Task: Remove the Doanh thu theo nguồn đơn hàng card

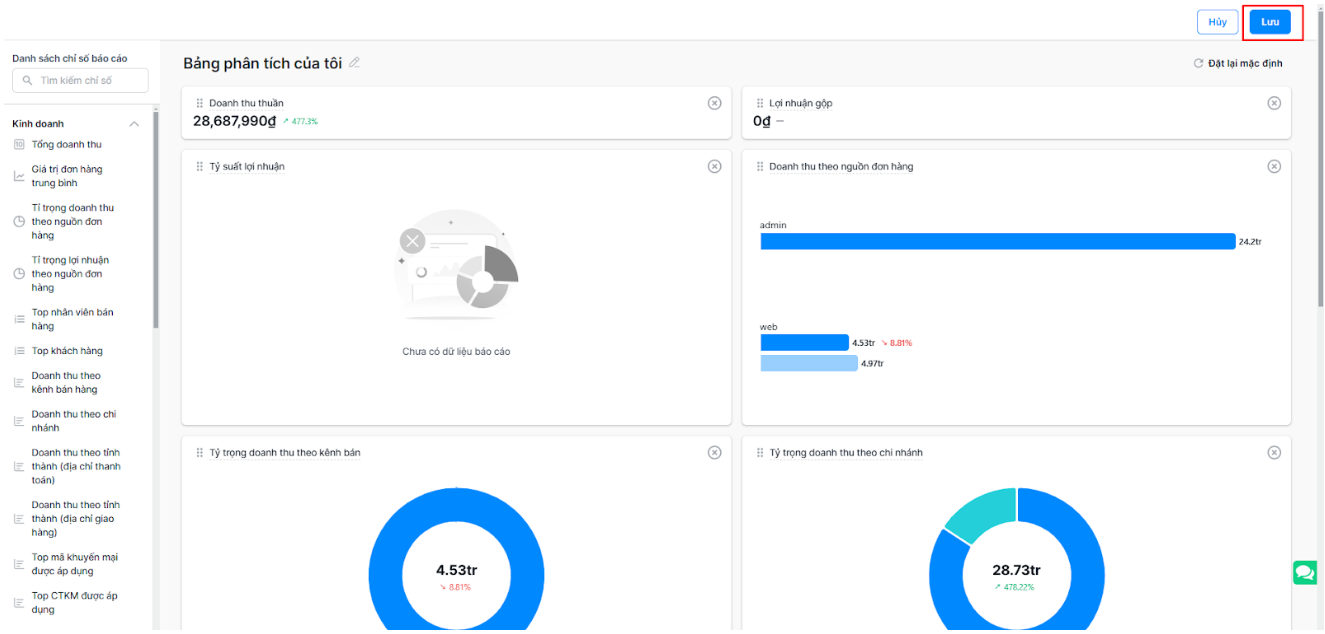Action: pyautogui.click(x=1274, y=167)
